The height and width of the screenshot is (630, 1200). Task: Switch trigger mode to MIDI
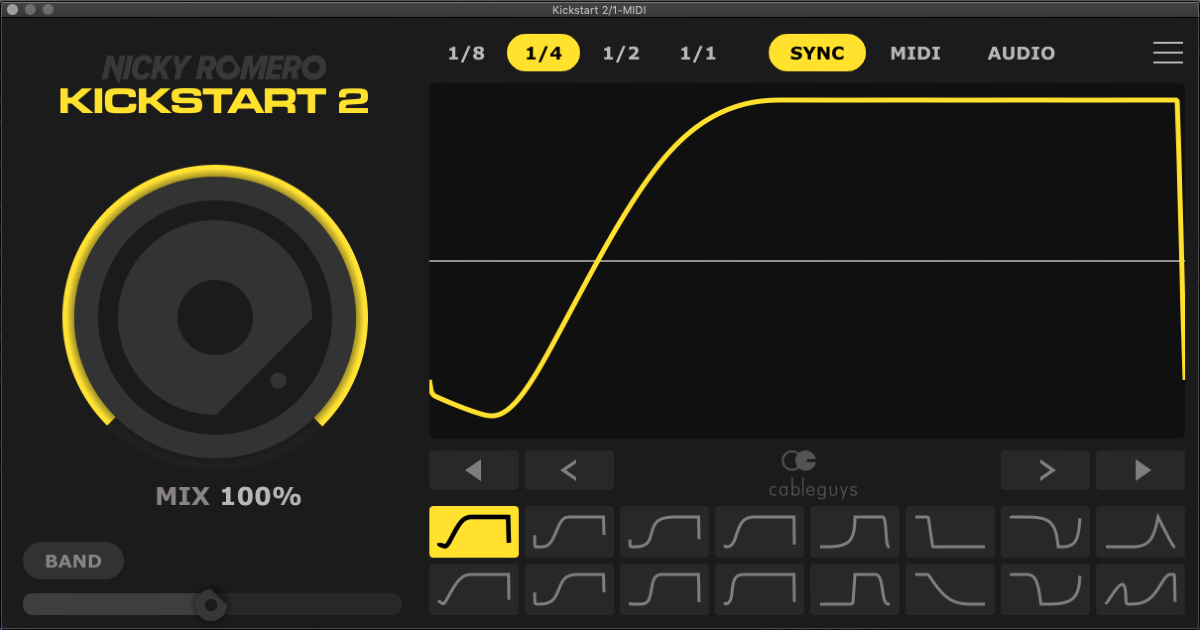point(915,53)
